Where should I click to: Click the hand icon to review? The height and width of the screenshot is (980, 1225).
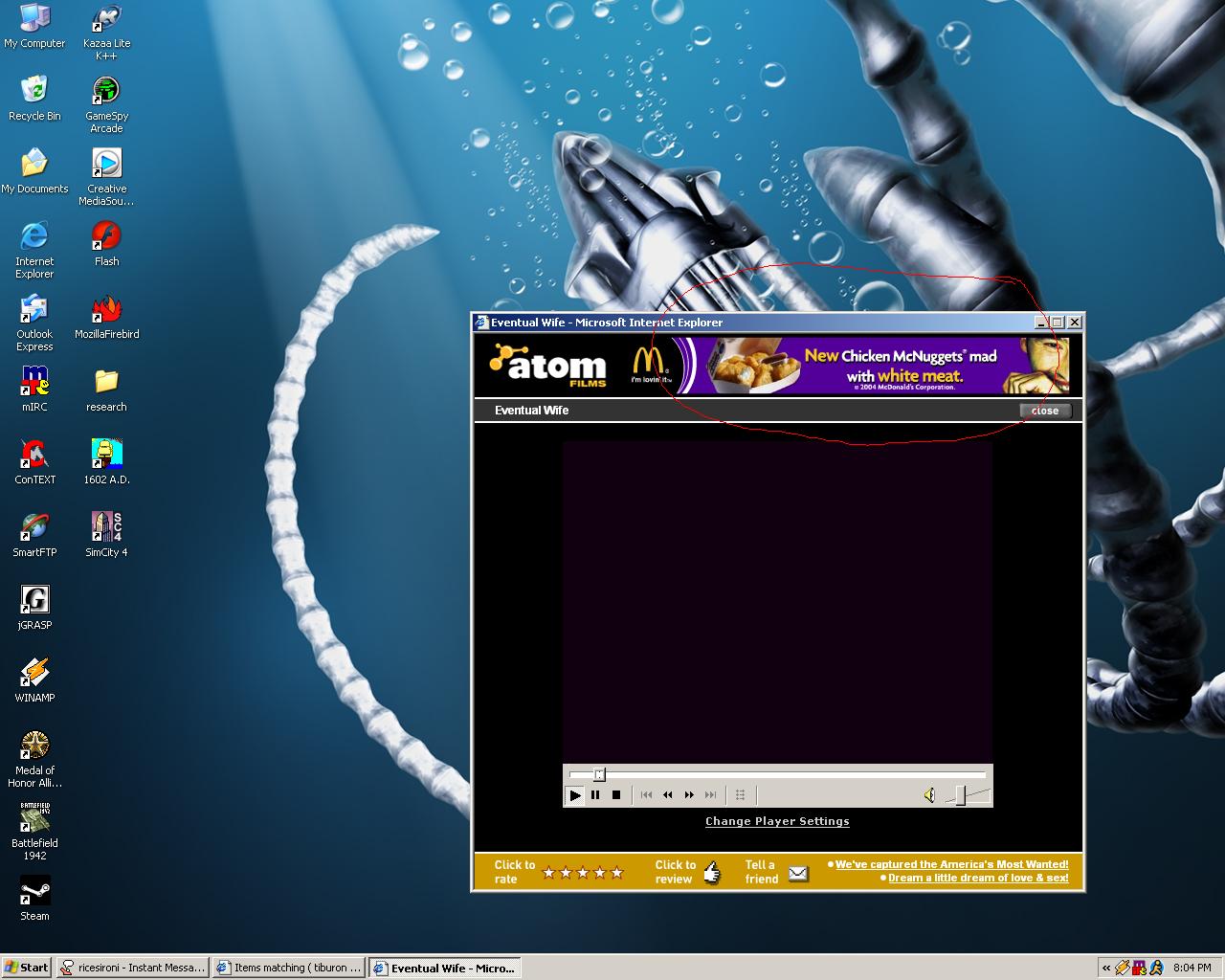[x=711, y=872]
